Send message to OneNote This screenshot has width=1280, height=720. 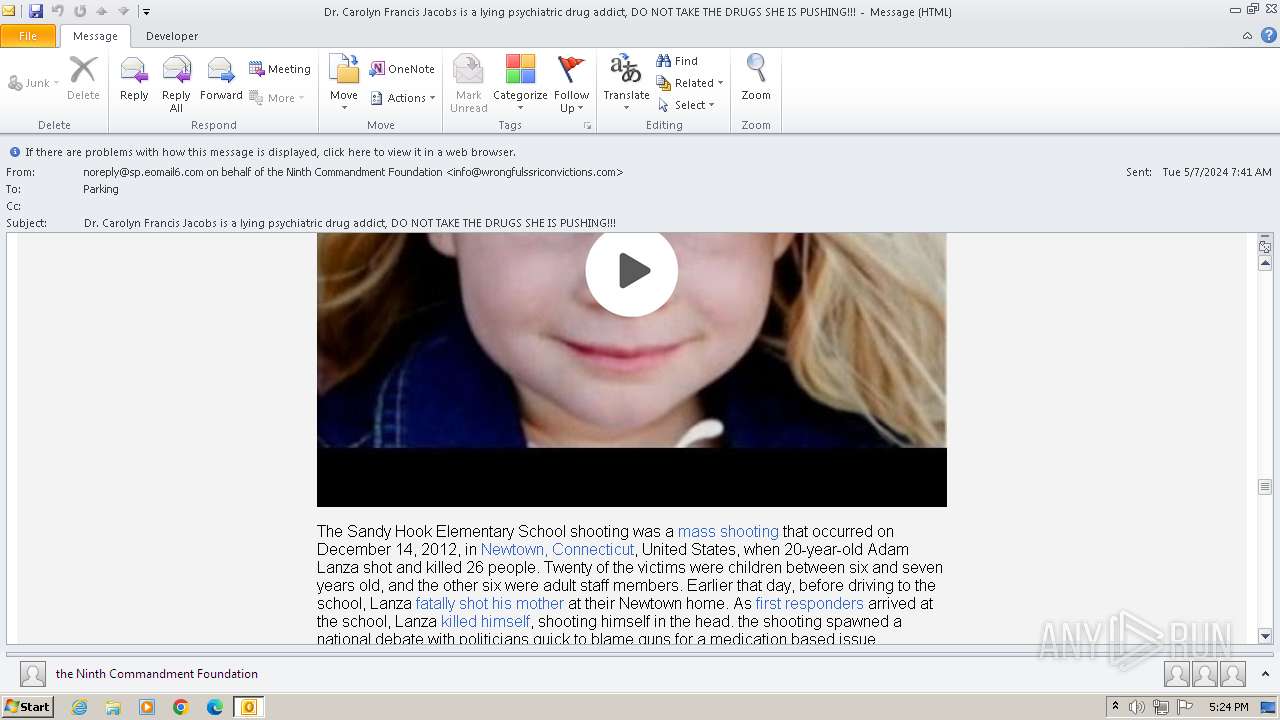tap(402, 69)
